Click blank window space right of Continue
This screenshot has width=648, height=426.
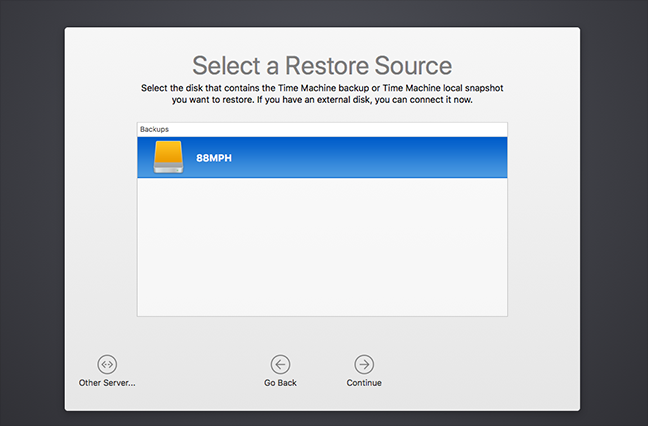click(x=480, y=368)
